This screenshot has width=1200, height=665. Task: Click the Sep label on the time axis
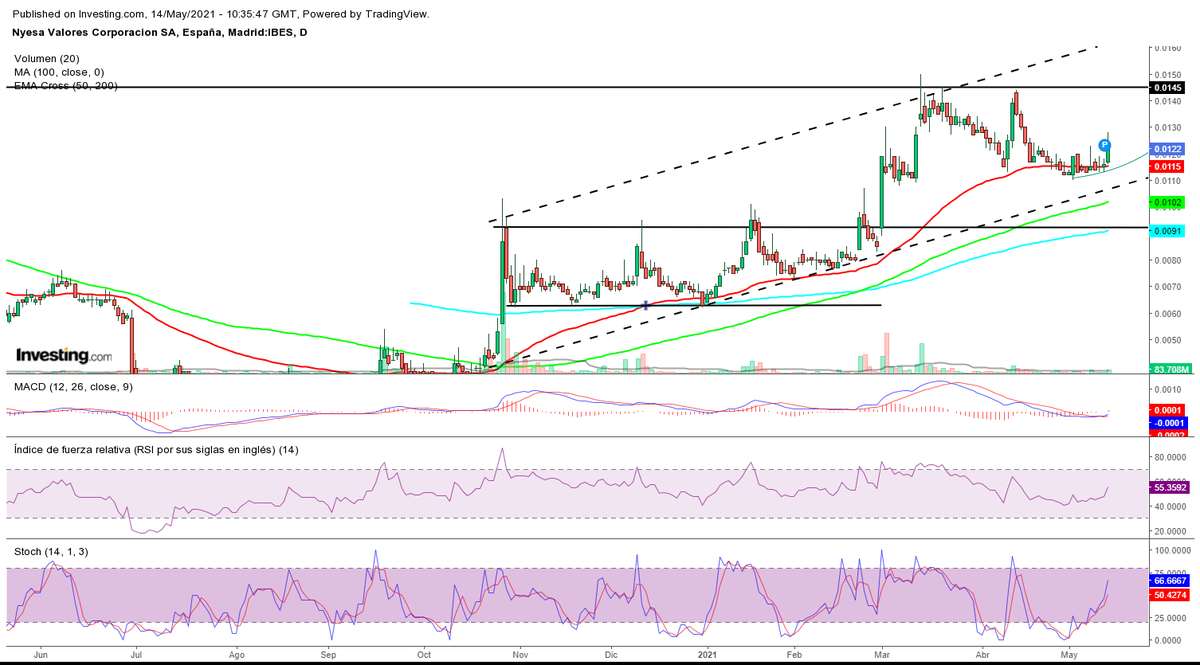pos(330,655)
